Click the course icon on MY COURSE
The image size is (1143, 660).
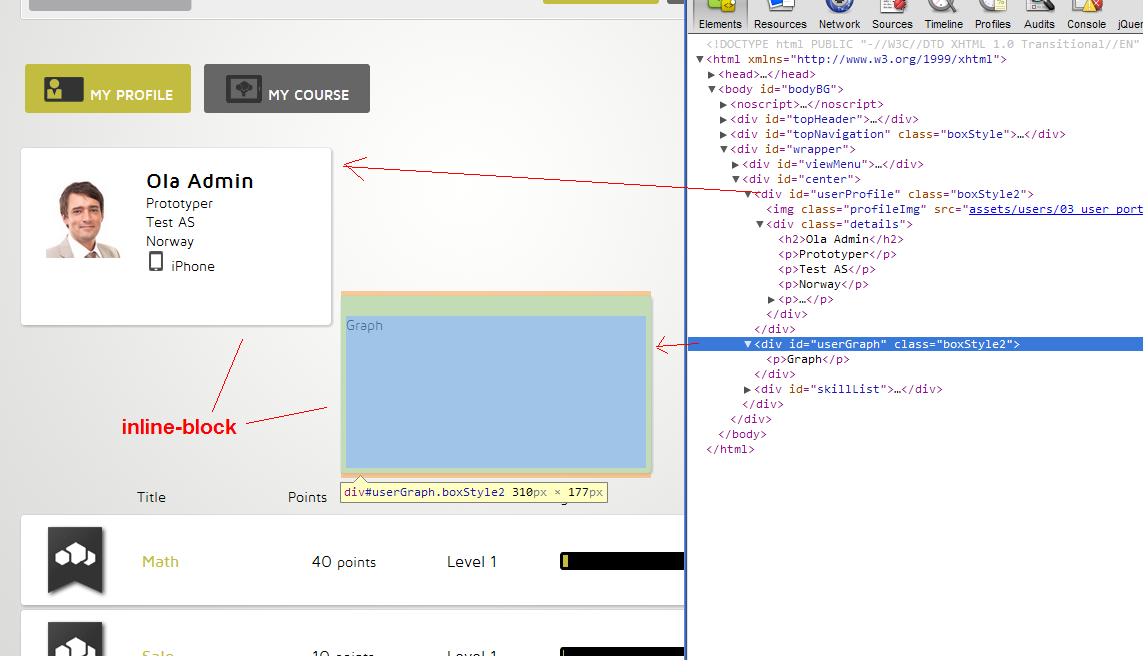click(243, 89)
